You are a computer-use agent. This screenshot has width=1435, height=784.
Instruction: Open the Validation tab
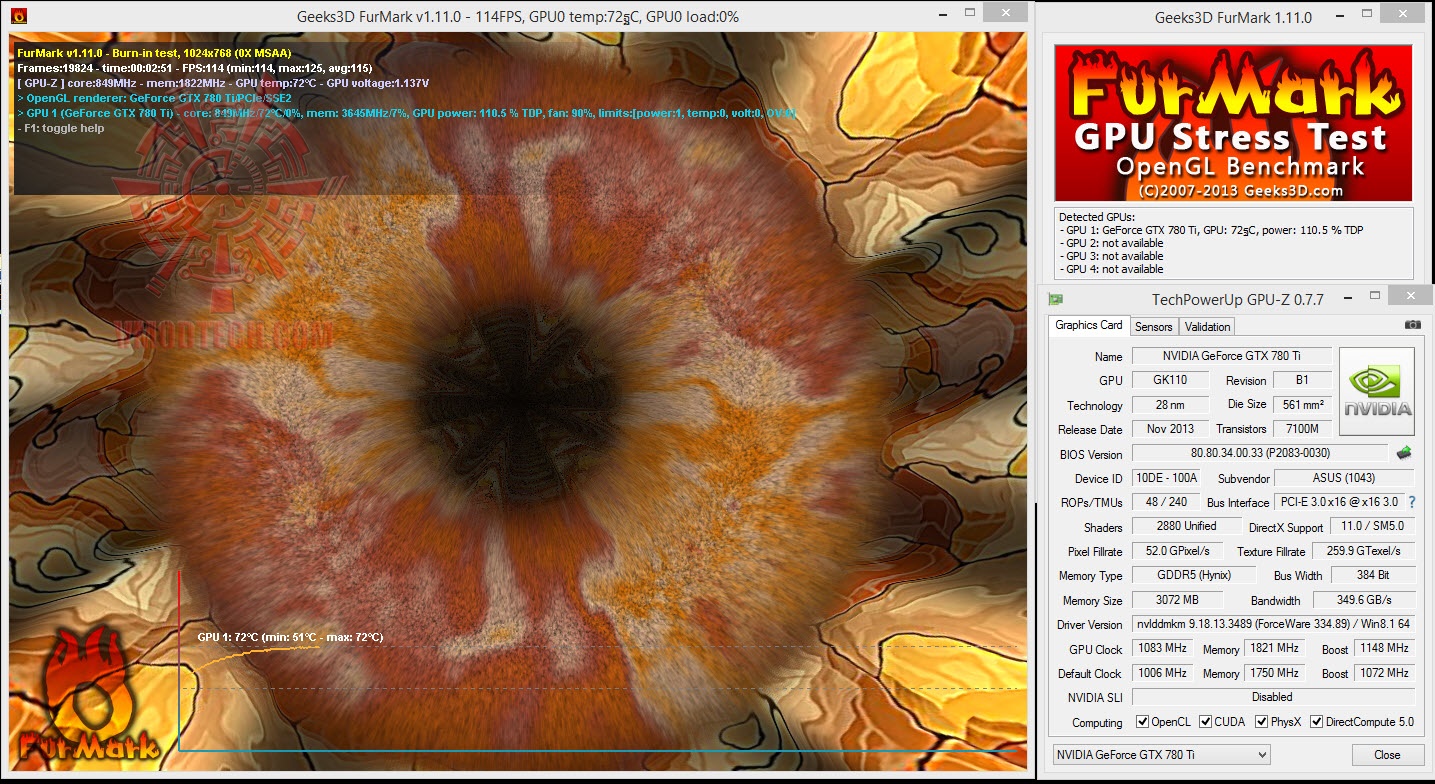point(1207,327)
